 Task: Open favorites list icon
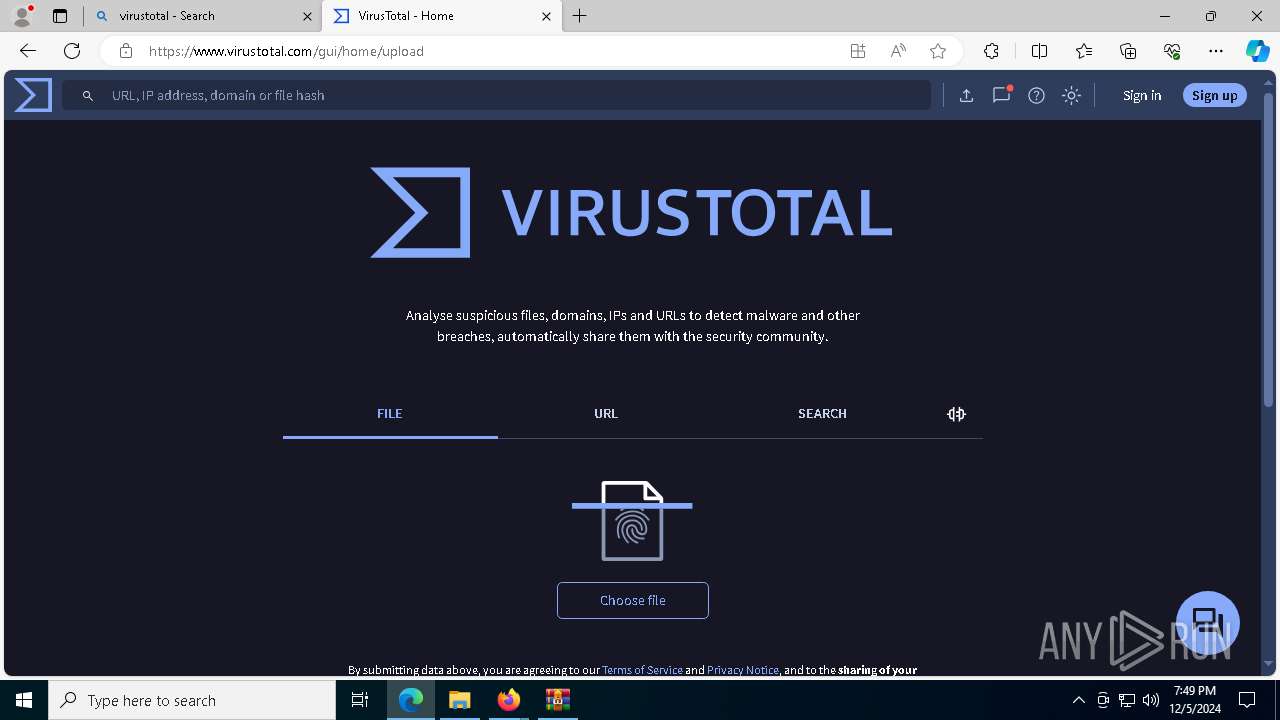pyautogui.click(x=1084, y=51)
